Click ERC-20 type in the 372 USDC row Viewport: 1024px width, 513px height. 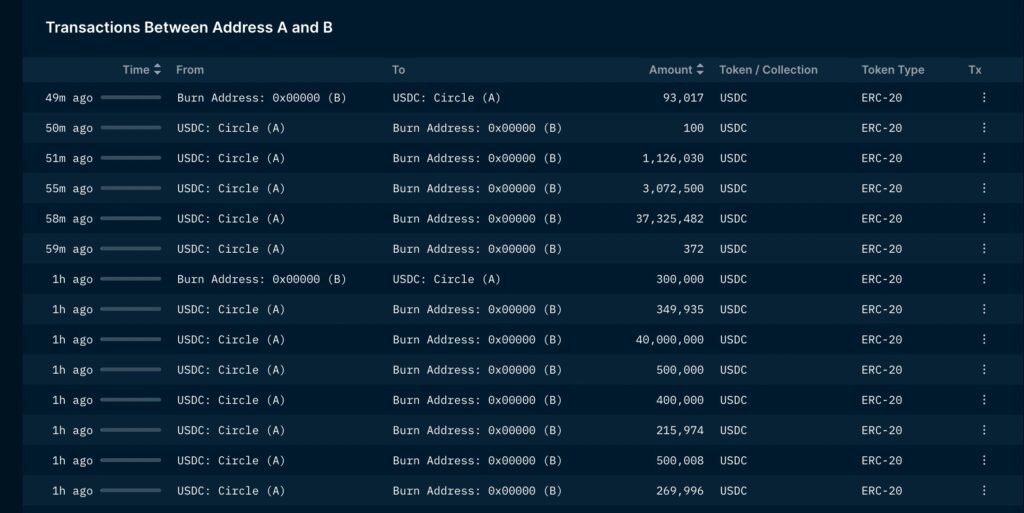pos(882,249)
